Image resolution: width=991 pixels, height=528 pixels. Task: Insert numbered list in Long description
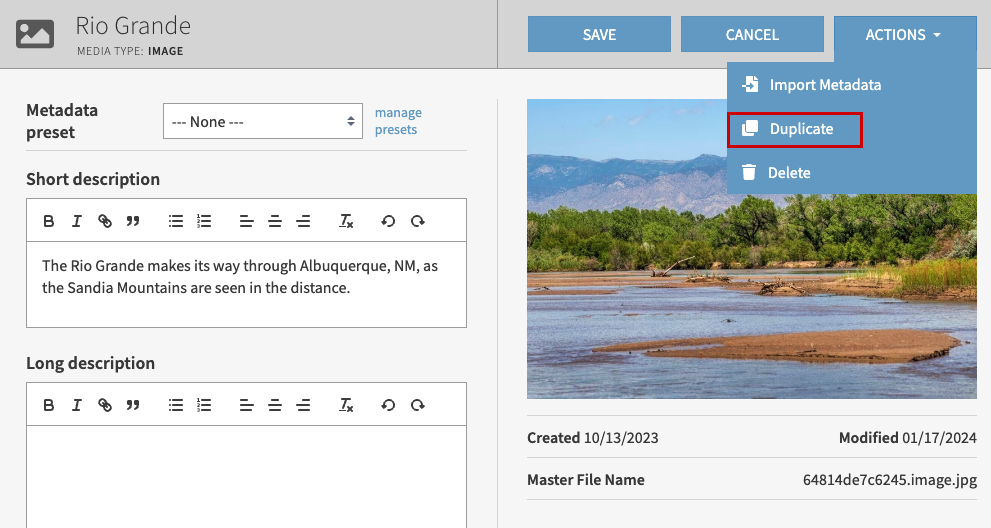pos(204,405)
